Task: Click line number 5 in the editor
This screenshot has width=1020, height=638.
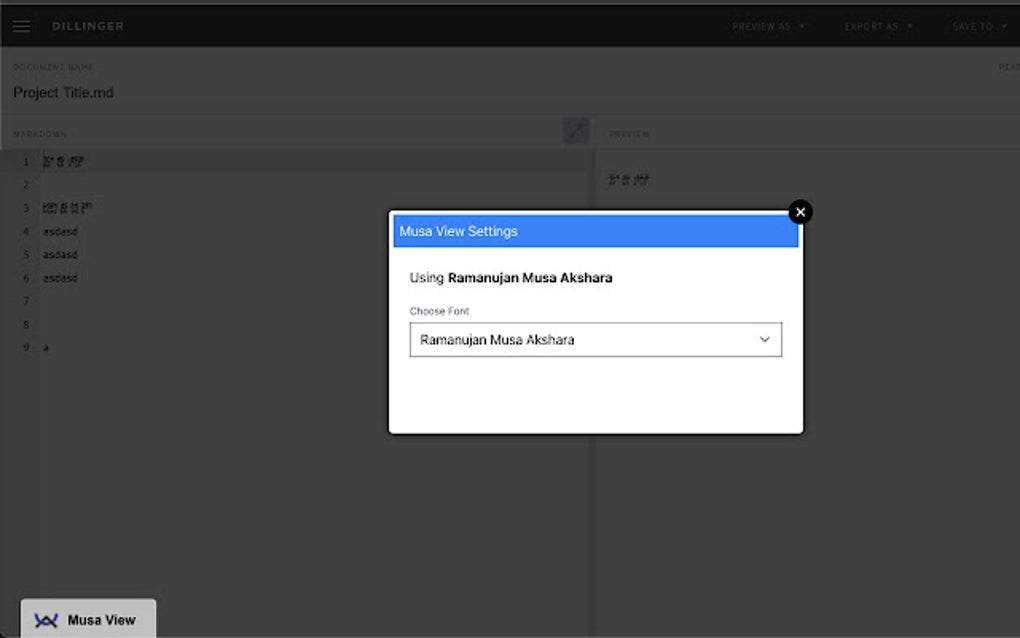Action: click(25, 254)
